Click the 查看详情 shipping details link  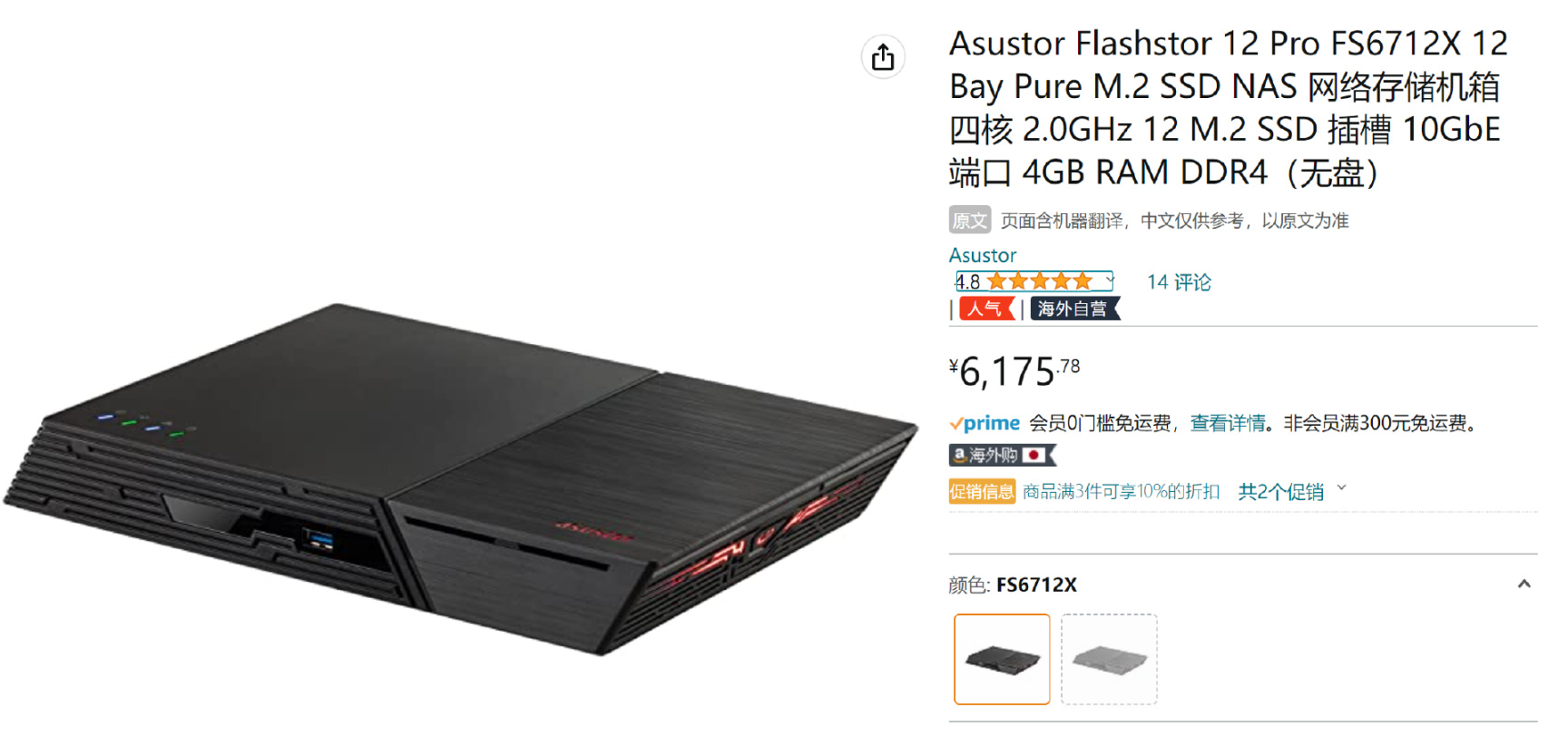pos(1228,423)
